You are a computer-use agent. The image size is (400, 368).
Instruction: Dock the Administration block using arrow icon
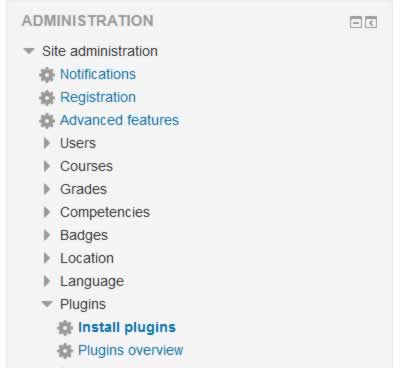coord(371,23)
